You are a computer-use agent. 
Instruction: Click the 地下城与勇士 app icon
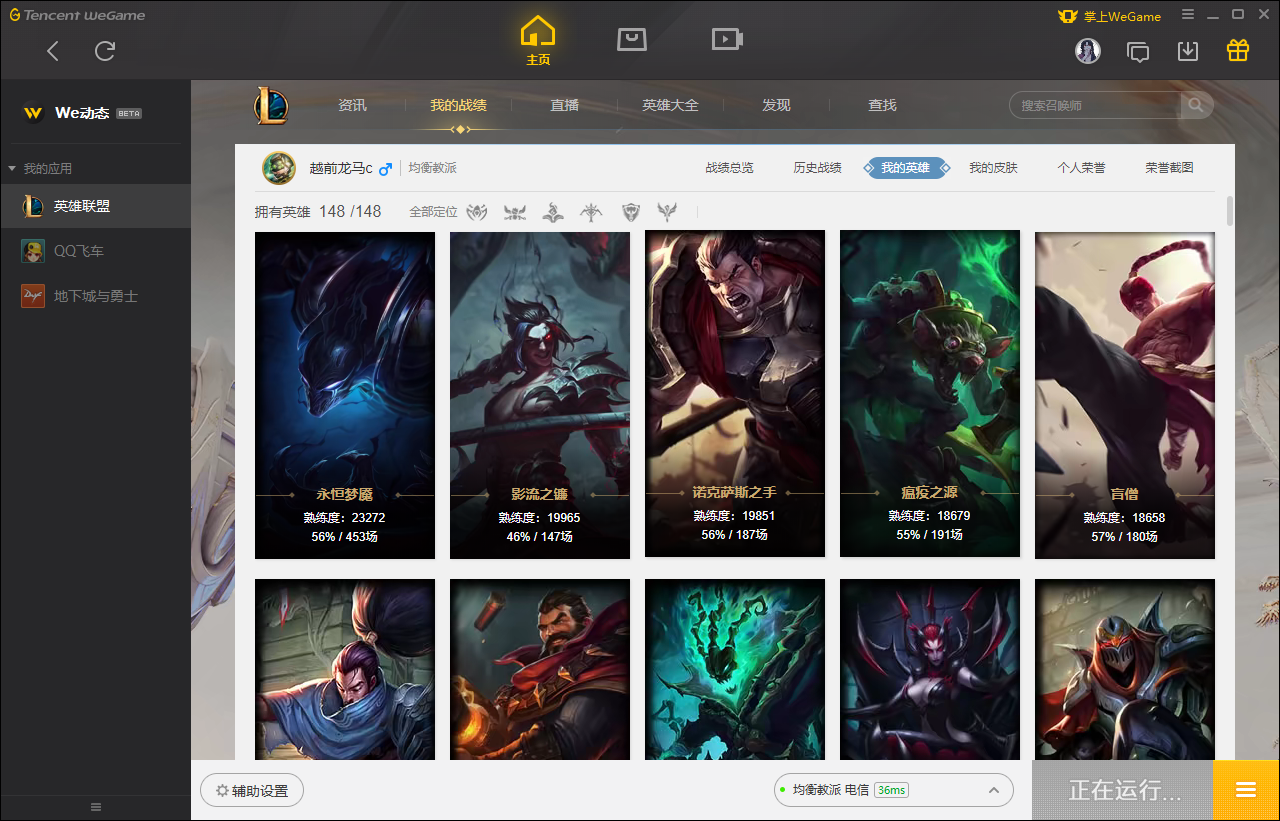(33, 296)
